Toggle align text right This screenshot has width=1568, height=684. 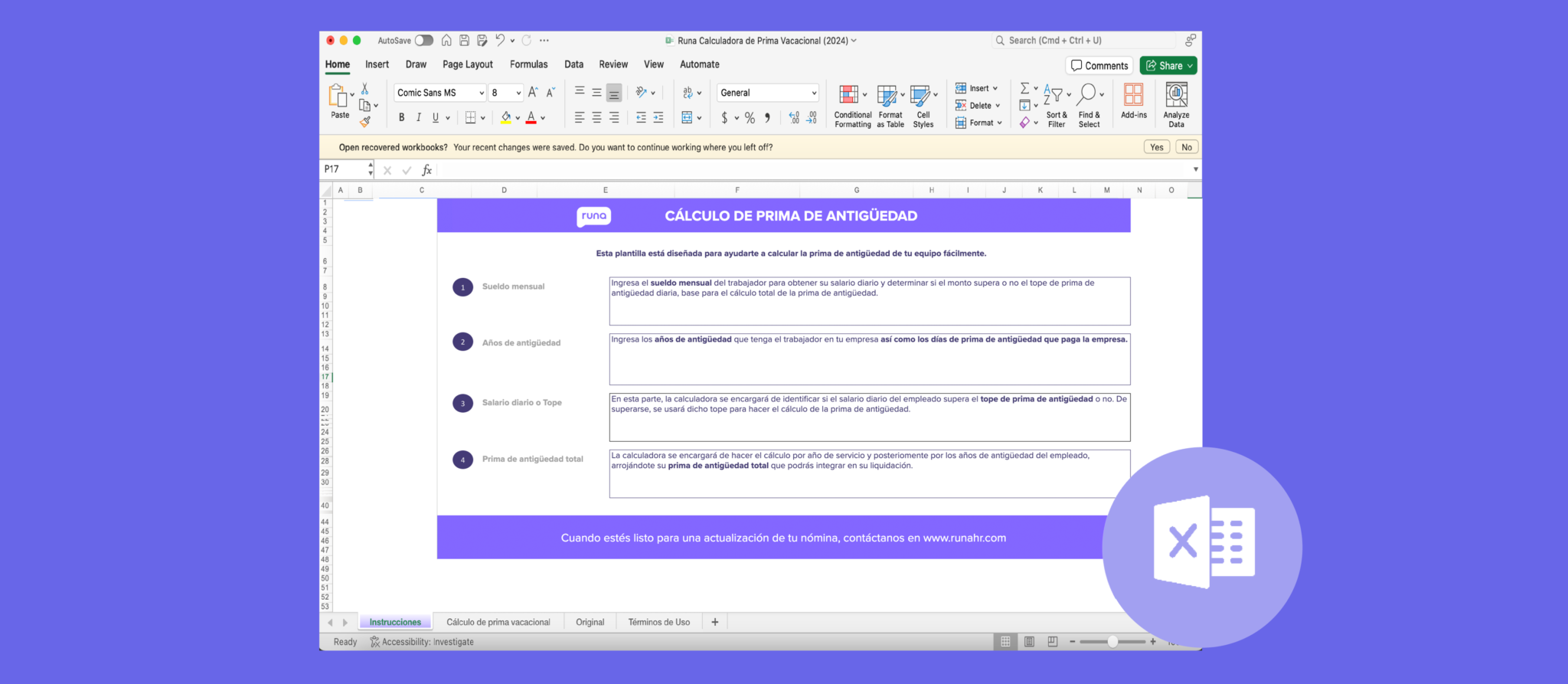614,118
